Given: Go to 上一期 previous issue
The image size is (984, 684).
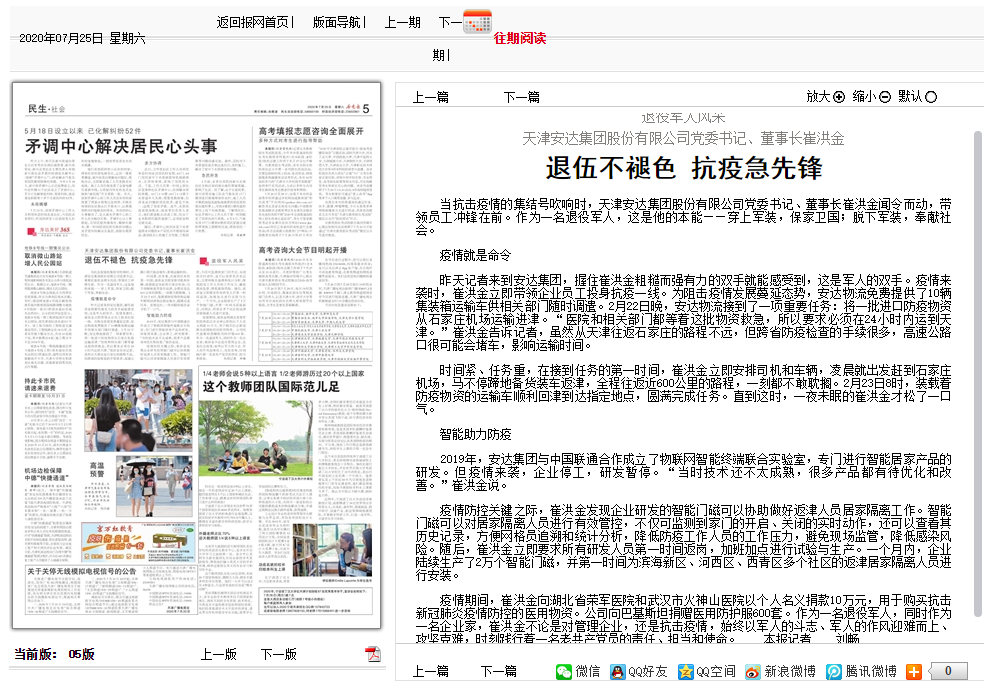Looking at the screenshot, I should click(x=402, y=22).
